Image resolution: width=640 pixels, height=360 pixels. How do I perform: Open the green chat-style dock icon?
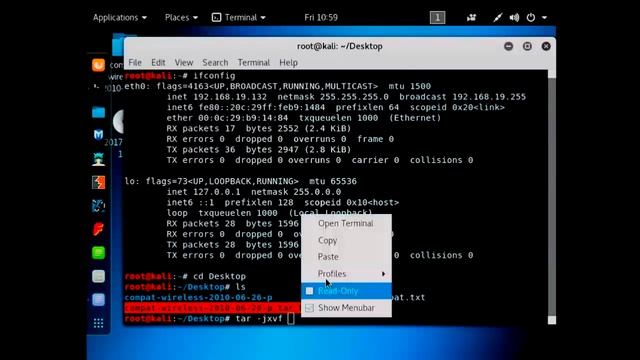coord(98,253)
